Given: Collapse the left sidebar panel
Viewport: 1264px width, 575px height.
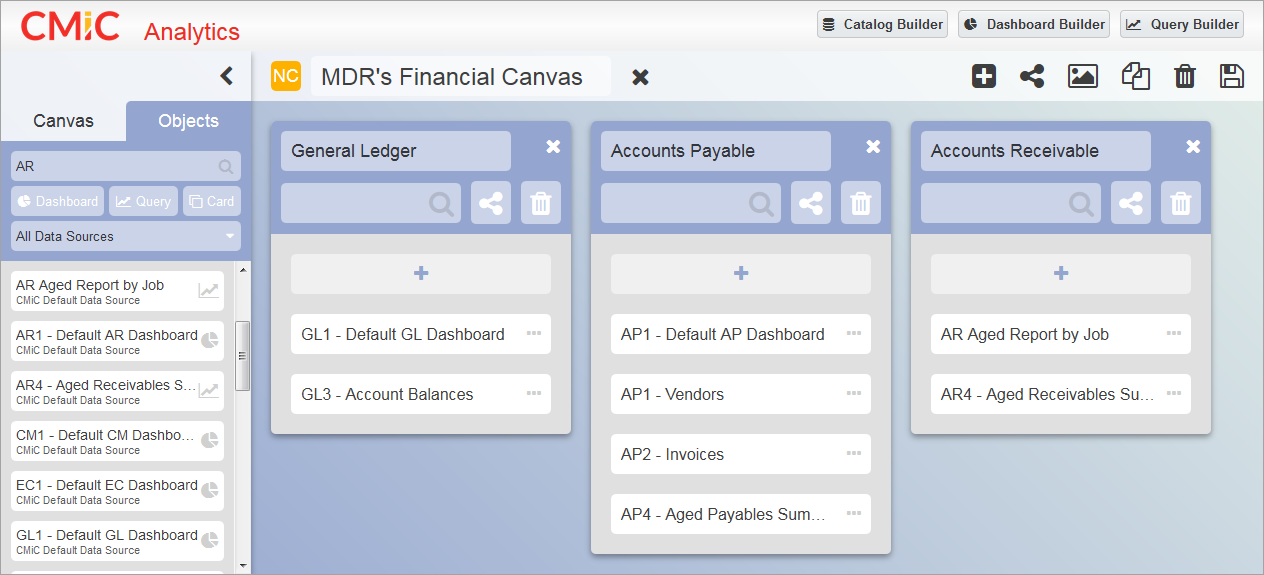Looking at the screenshot, I should (x=227, y=76).
